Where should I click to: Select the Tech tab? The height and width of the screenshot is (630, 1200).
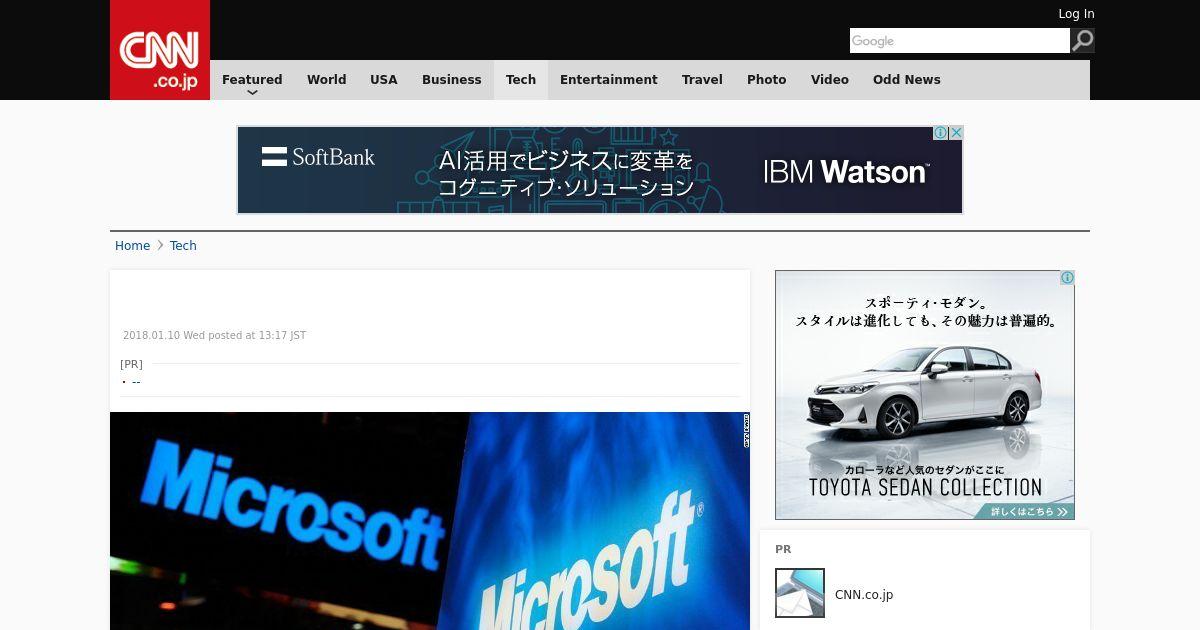[x=521, y=80]
